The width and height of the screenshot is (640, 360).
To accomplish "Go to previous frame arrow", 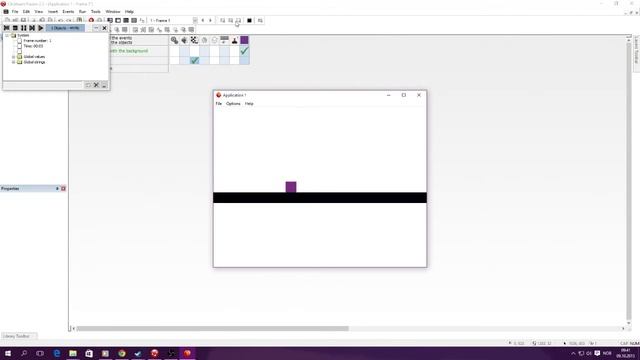I will pyautogui.click(x=203, y=20).
